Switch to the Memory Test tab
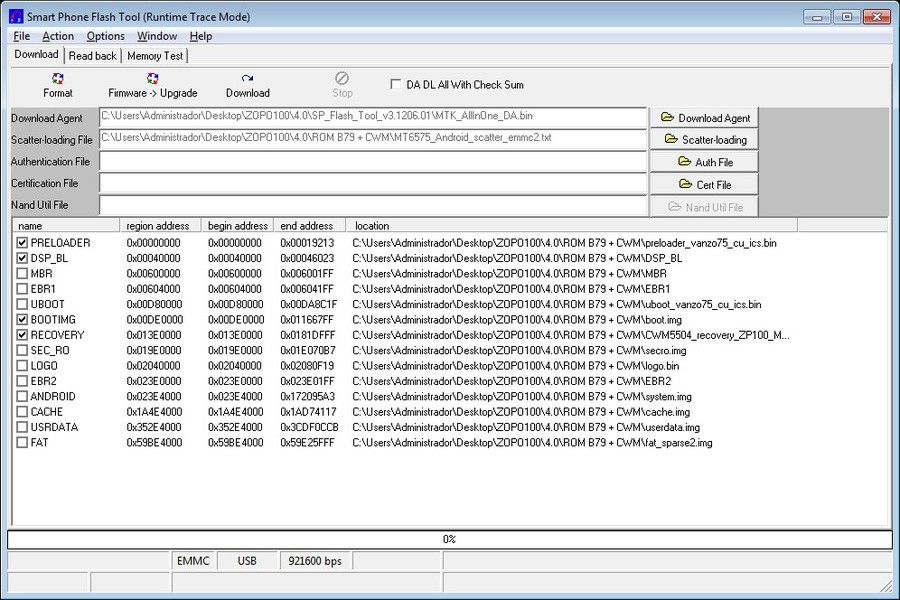900x600 pixels. (155, 56)
